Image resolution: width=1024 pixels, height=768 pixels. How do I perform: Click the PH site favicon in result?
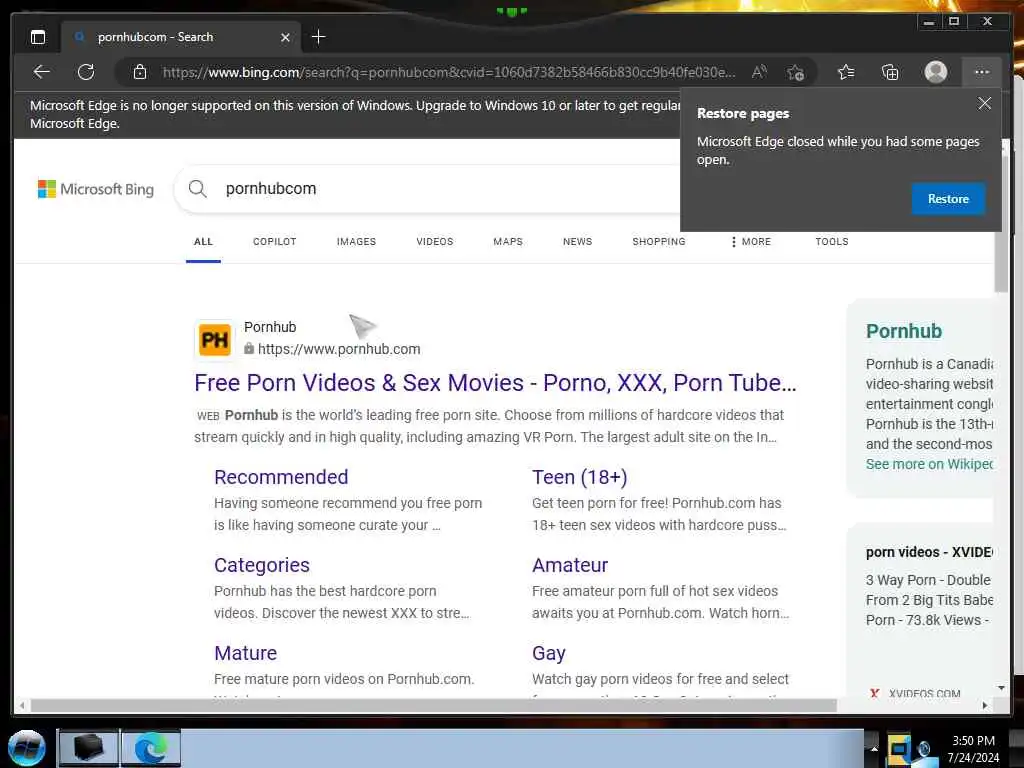(214, 340)
